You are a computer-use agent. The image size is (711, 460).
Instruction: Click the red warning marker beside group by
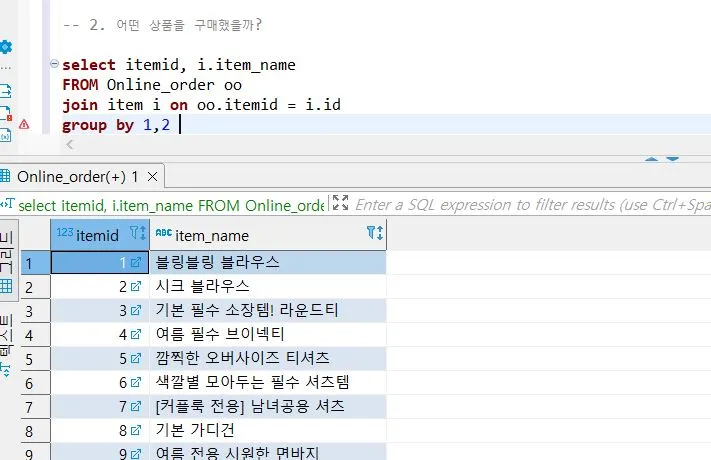[24, 124]
